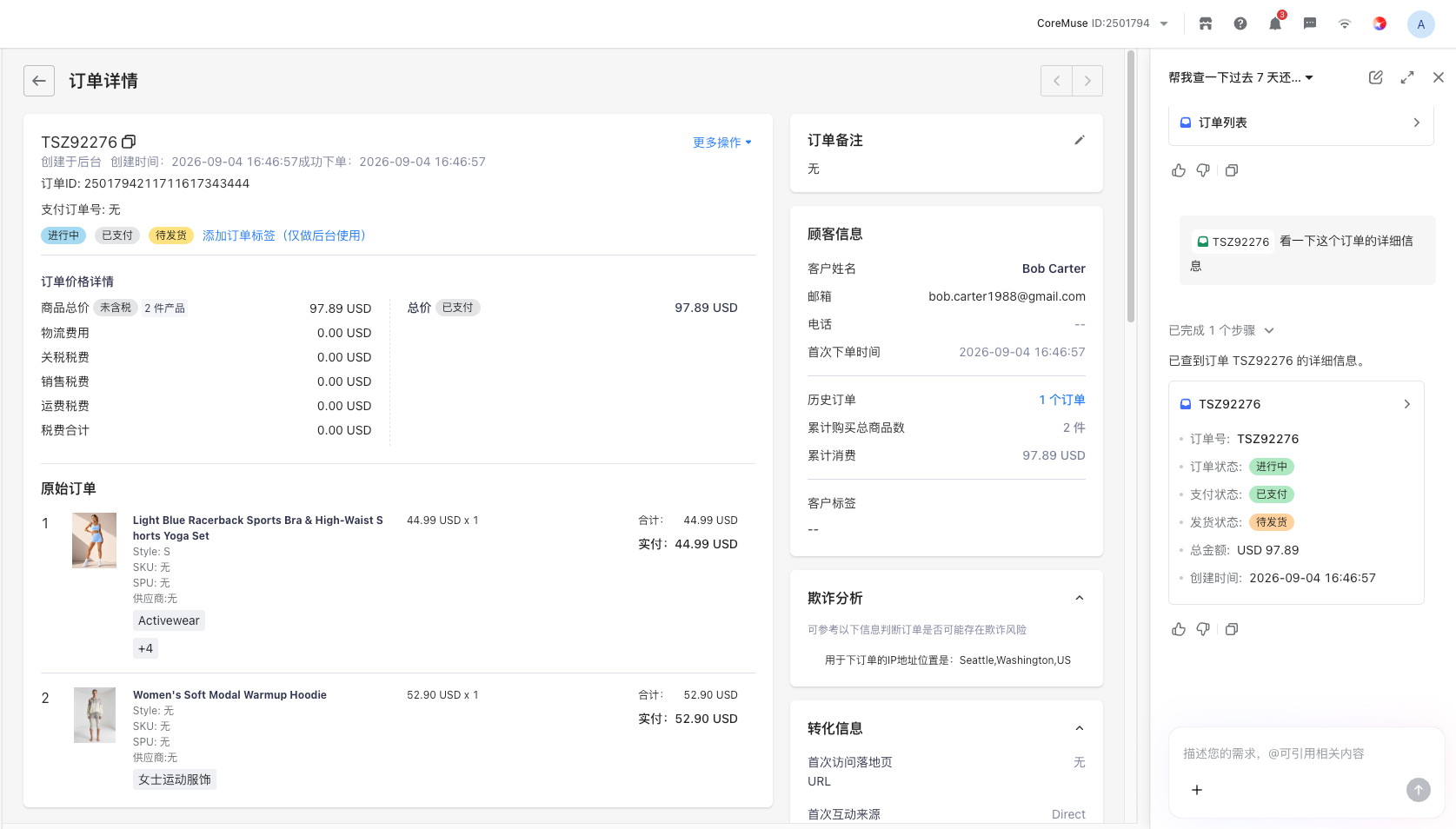Screen dimensions: 1456x829
Task: Click the wifi signal icon in the top bar
Action: 1345,23
